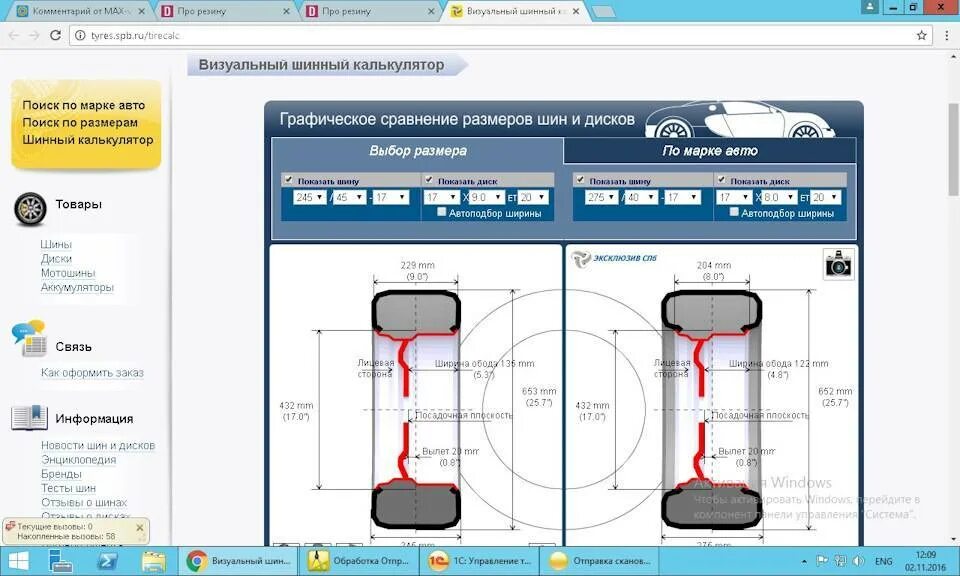Open Windows Start button

(17, 561)
